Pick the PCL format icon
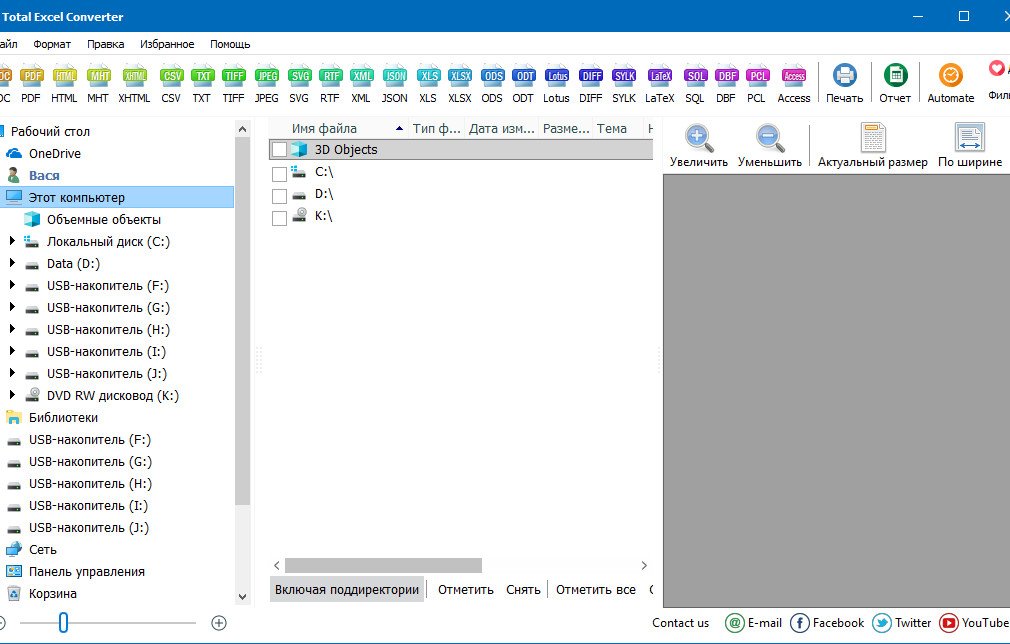This screenshot has width=1010, height=644. (757, 84)
